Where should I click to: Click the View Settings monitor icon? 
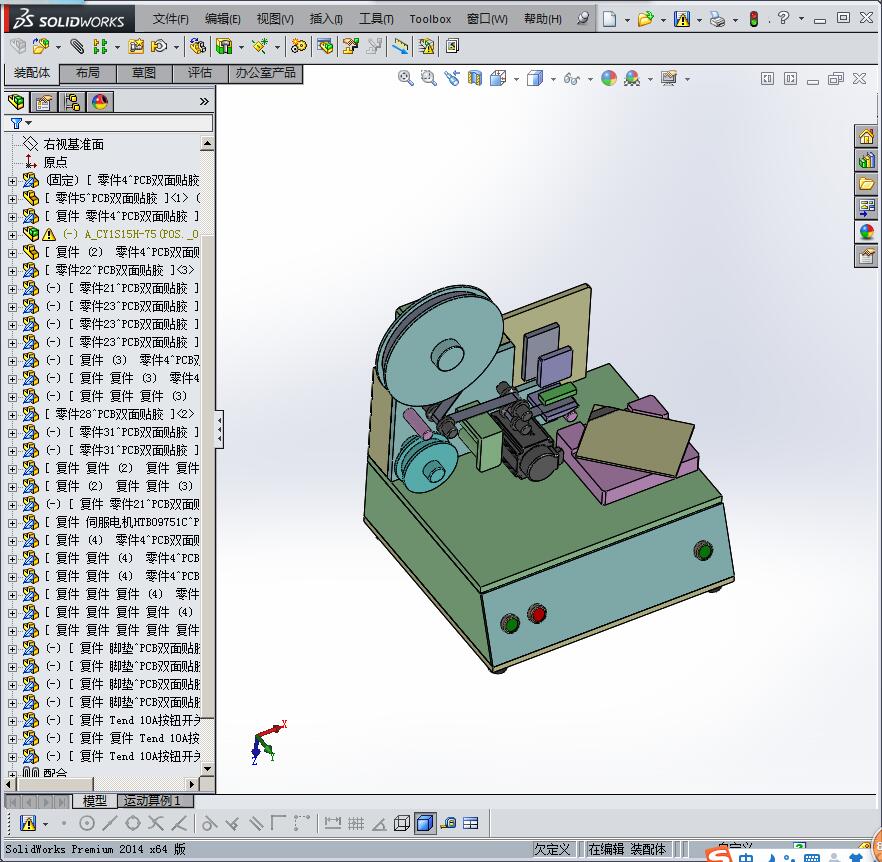(669, 78)
